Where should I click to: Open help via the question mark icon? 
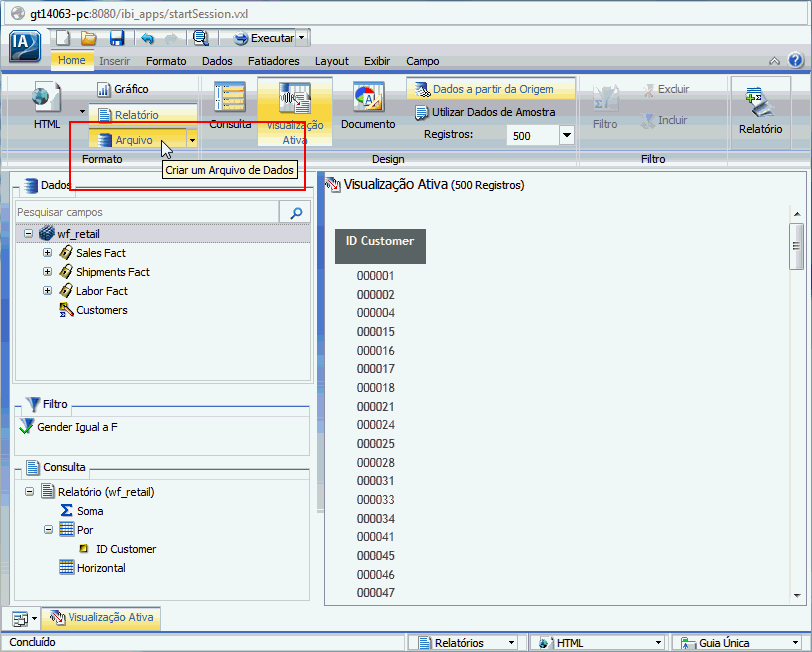[795, 61]
